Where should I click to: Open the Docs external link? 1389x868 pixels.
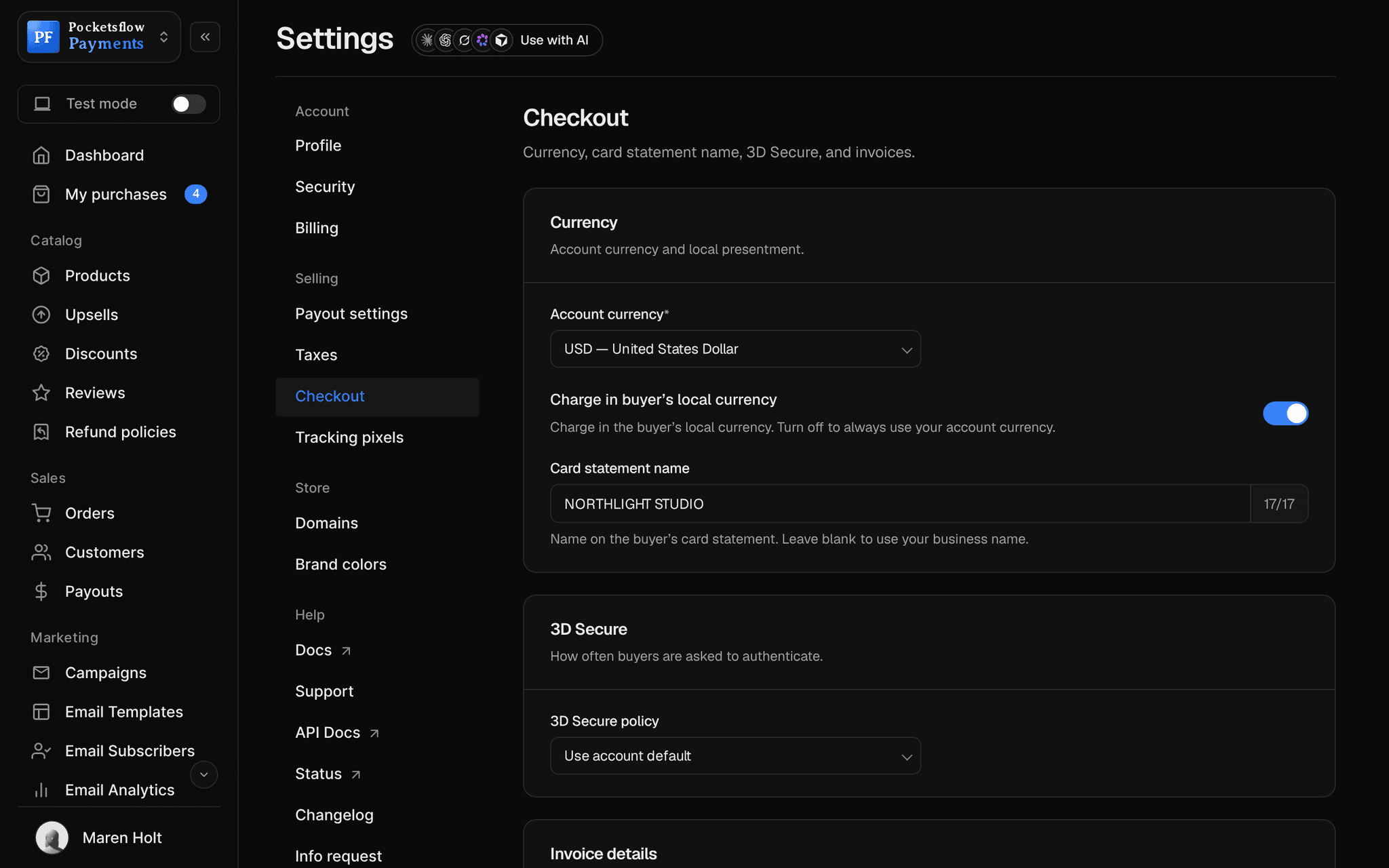click(323, 650)
